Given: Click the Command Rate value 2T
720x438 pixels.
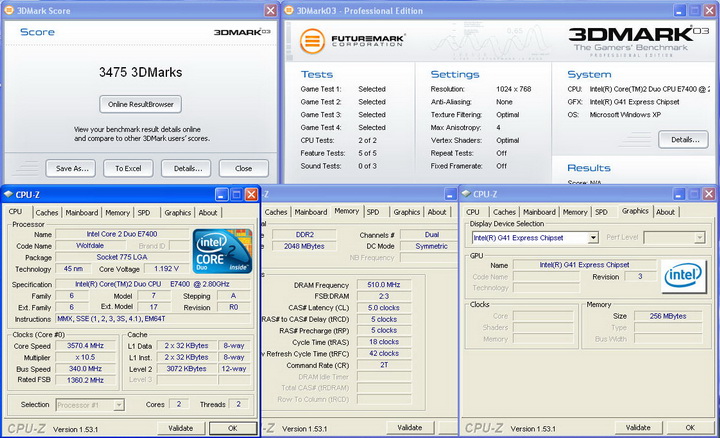Looking at the screenshot, I should [x=384, y=365].
